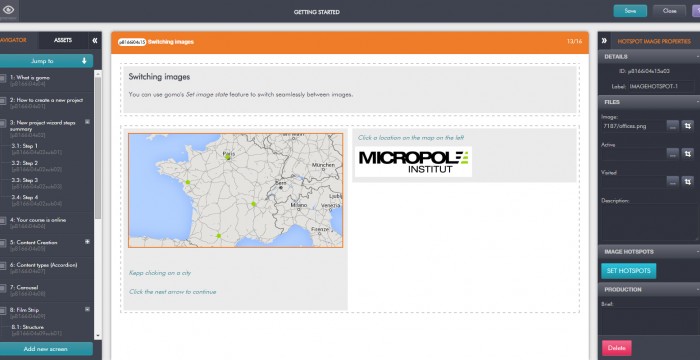Click the crop icon for Visited image
700x360 pixels.
688,181
